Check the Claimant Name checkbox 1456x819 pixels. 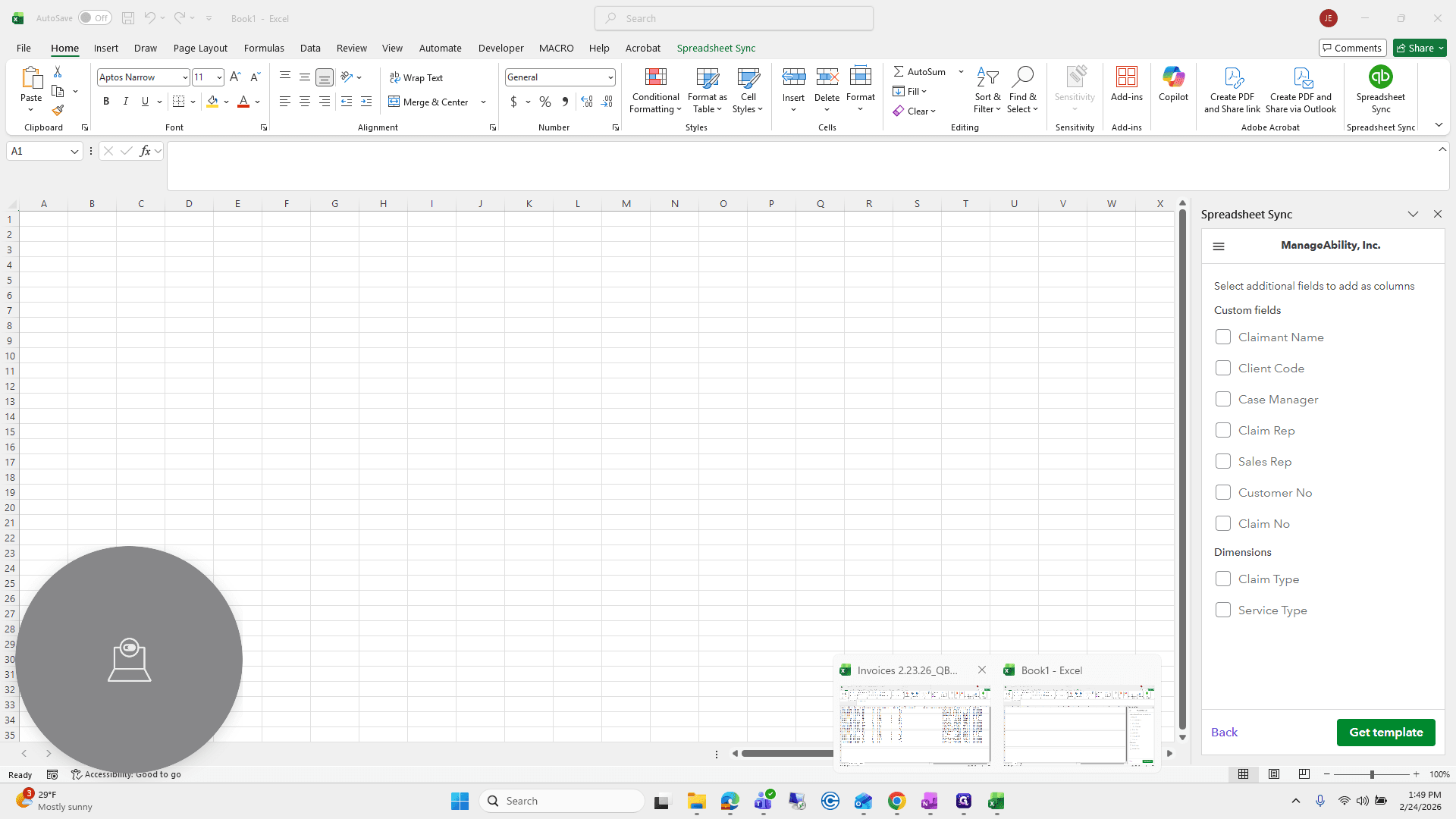1222,337
